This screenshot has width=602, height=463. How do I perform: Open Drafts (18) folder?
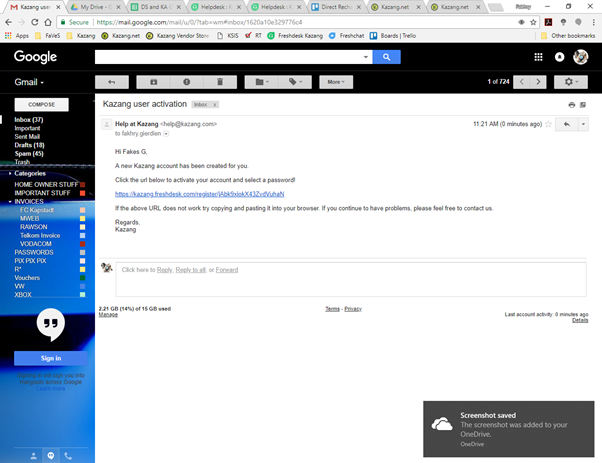click(29, 145)
